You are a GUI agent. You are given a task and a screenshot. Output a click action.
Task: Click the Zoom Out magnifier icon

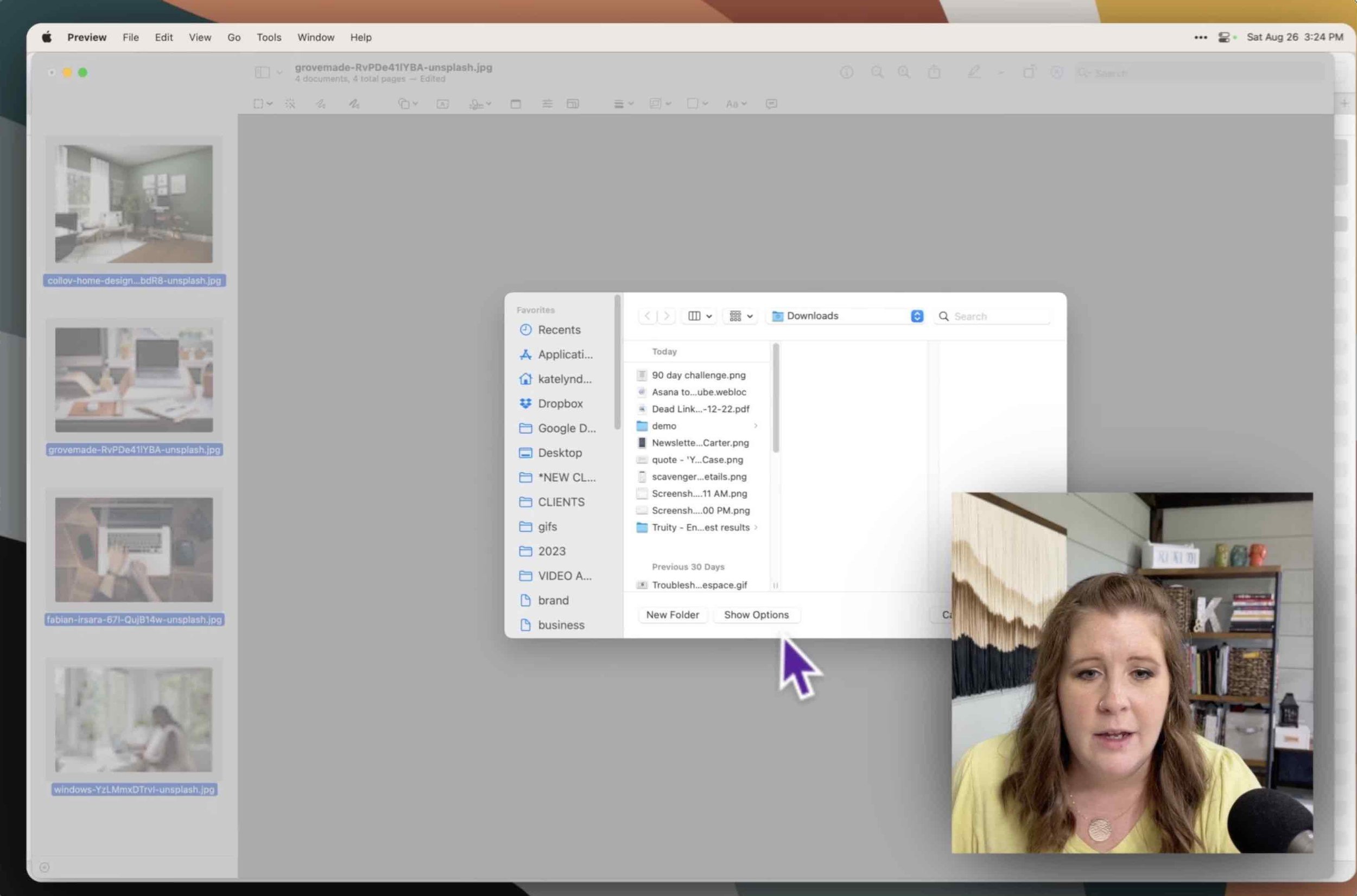tap(877, 72)
